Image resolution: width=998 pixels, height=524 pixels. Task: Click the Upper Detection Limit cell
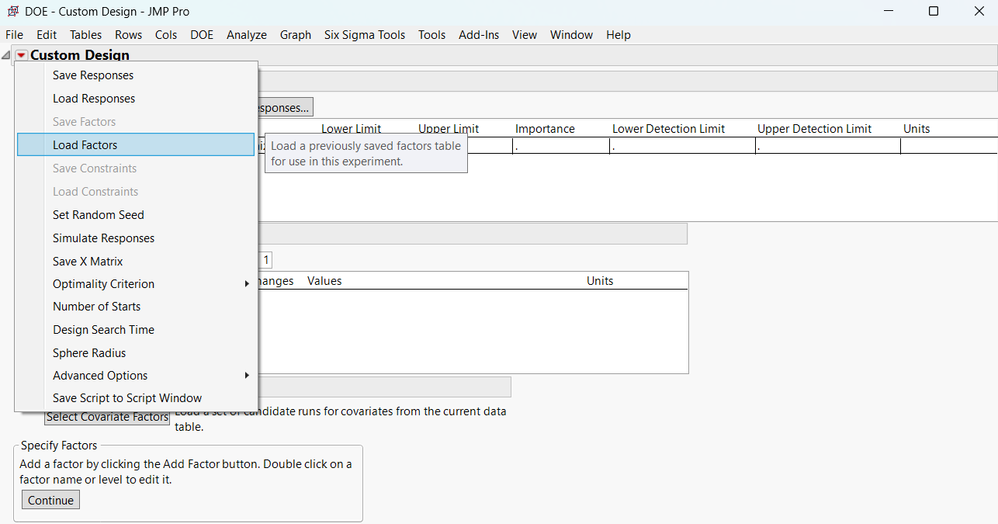click(828, 146)
